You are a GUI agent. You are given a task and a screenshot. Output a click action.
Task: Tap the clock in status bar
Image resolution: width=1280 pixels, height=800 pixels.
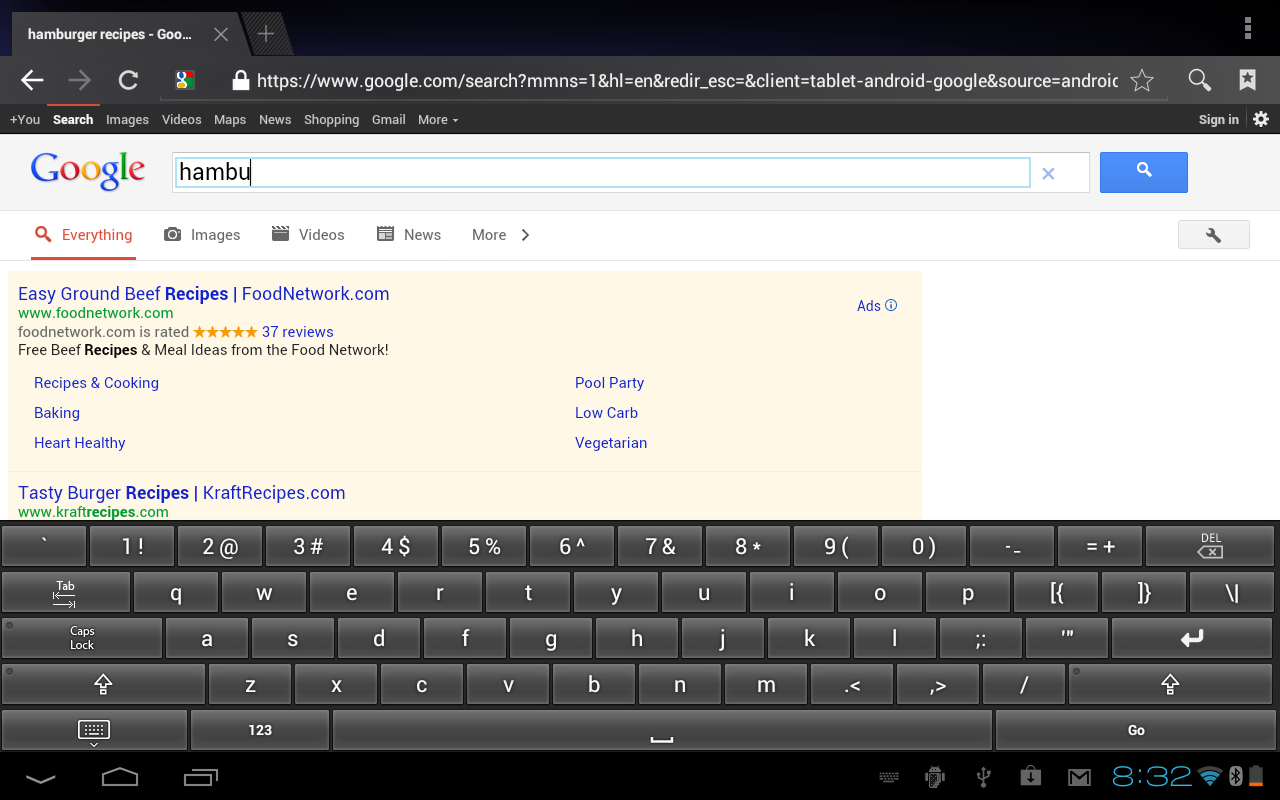(1152, 777)
